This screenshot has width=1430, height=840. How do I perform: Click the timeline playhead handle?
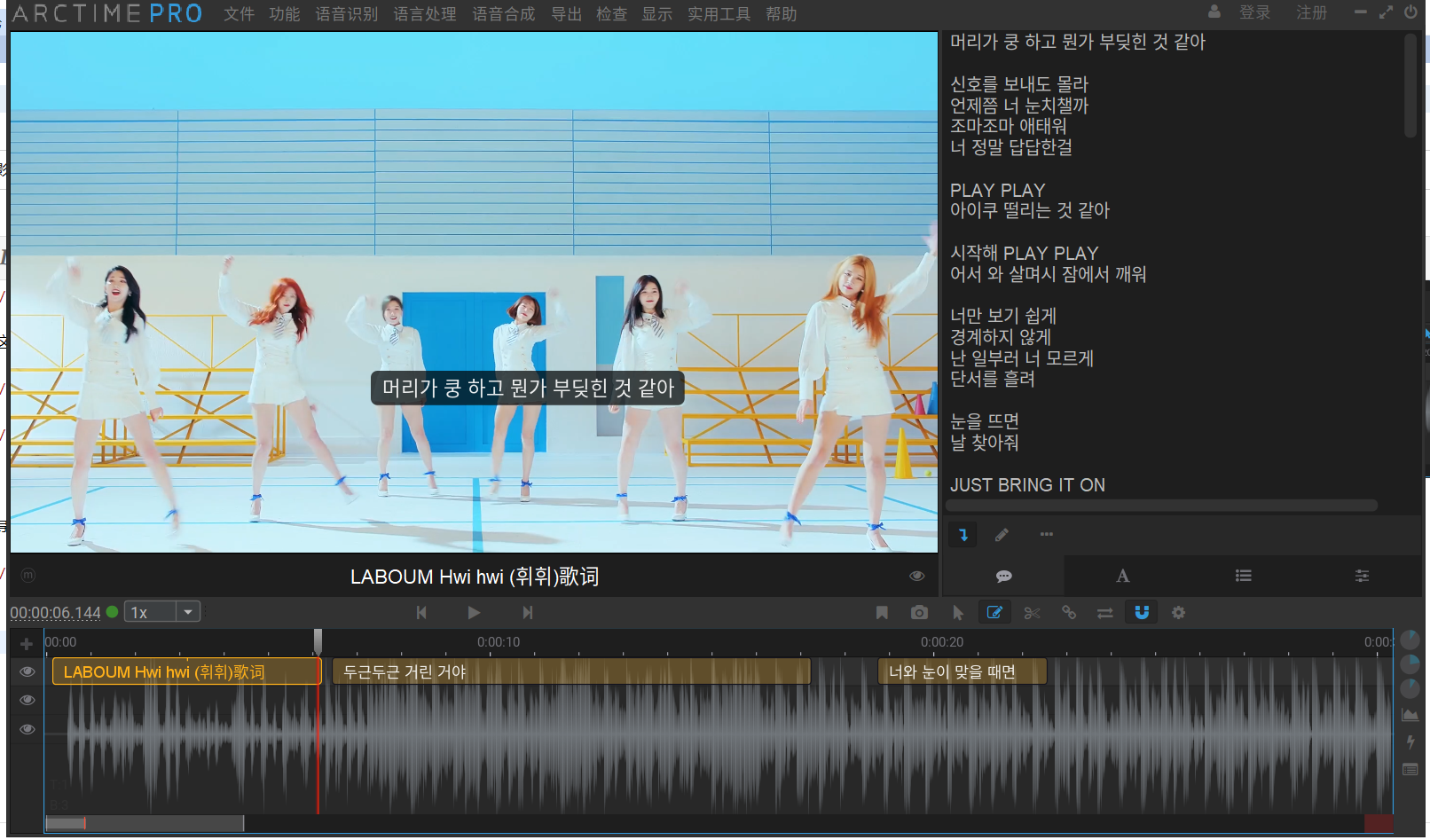318,641
